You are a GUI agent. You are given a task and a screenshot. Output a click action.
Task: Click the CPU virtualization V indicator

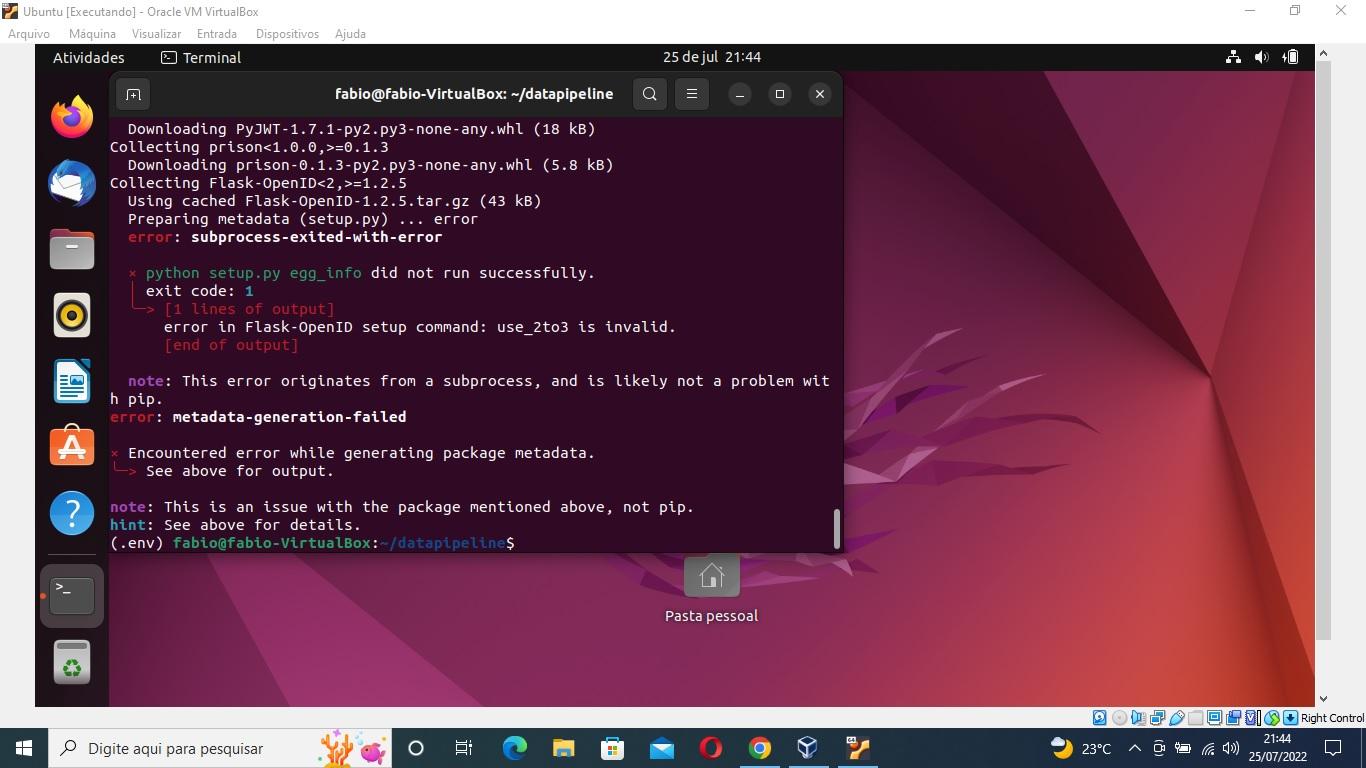tap(1252, 718)
